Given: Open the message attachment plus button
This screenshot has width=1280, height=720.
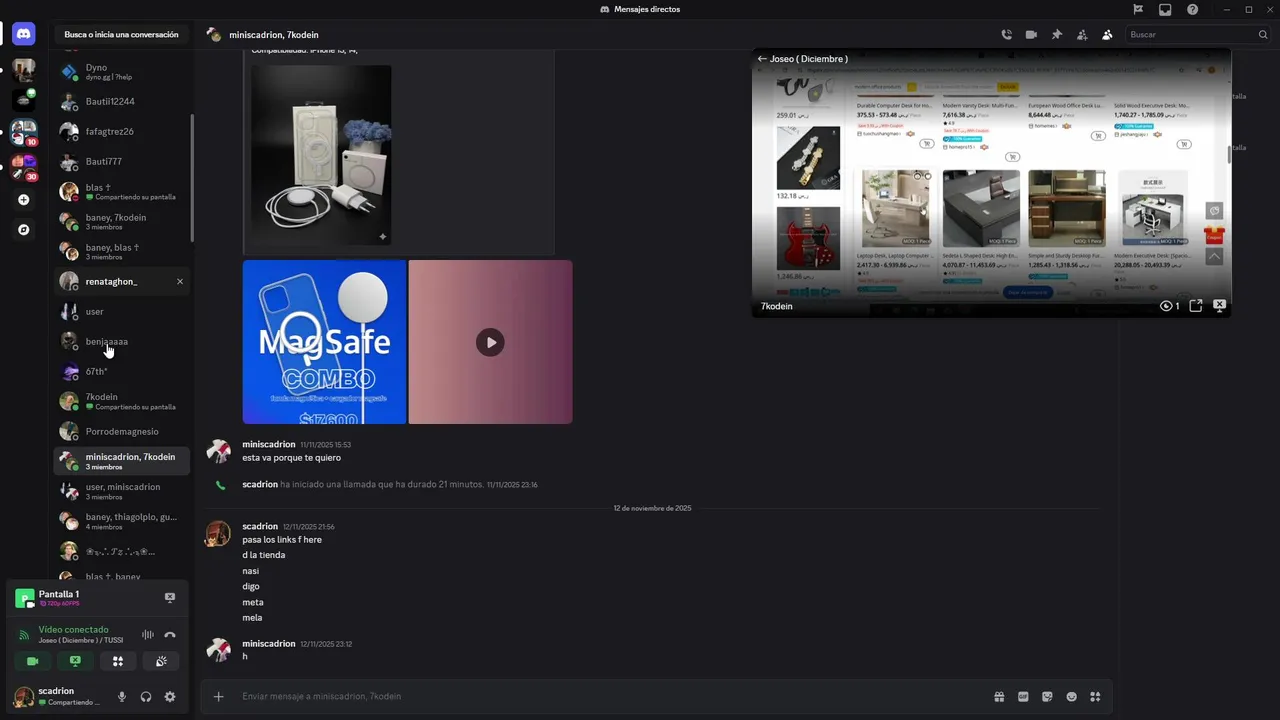Looking at the screenshot, I should click(x=219, y=696).
